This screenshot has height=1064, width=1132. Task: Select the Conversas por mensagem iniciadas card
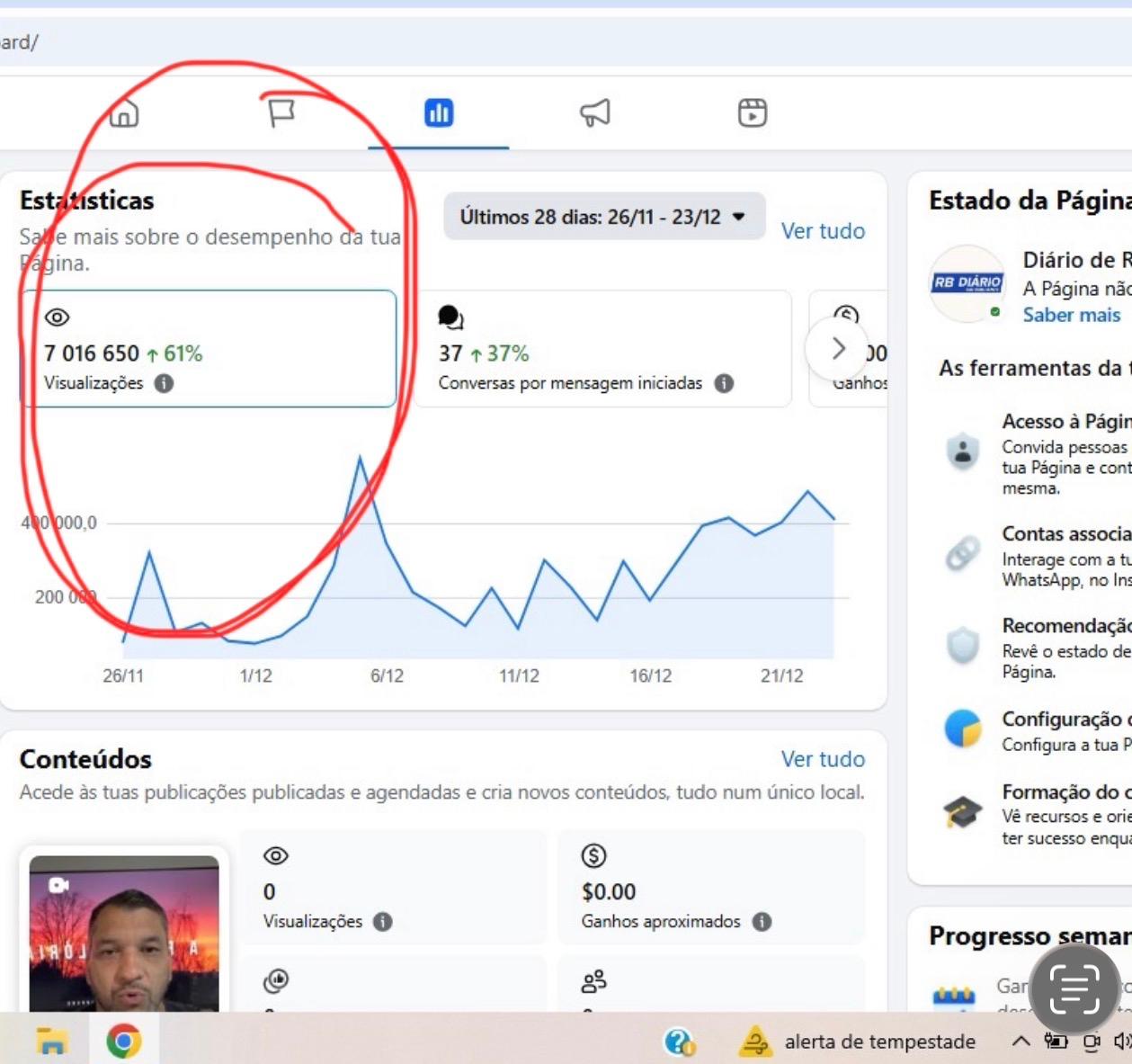(602, 349)
